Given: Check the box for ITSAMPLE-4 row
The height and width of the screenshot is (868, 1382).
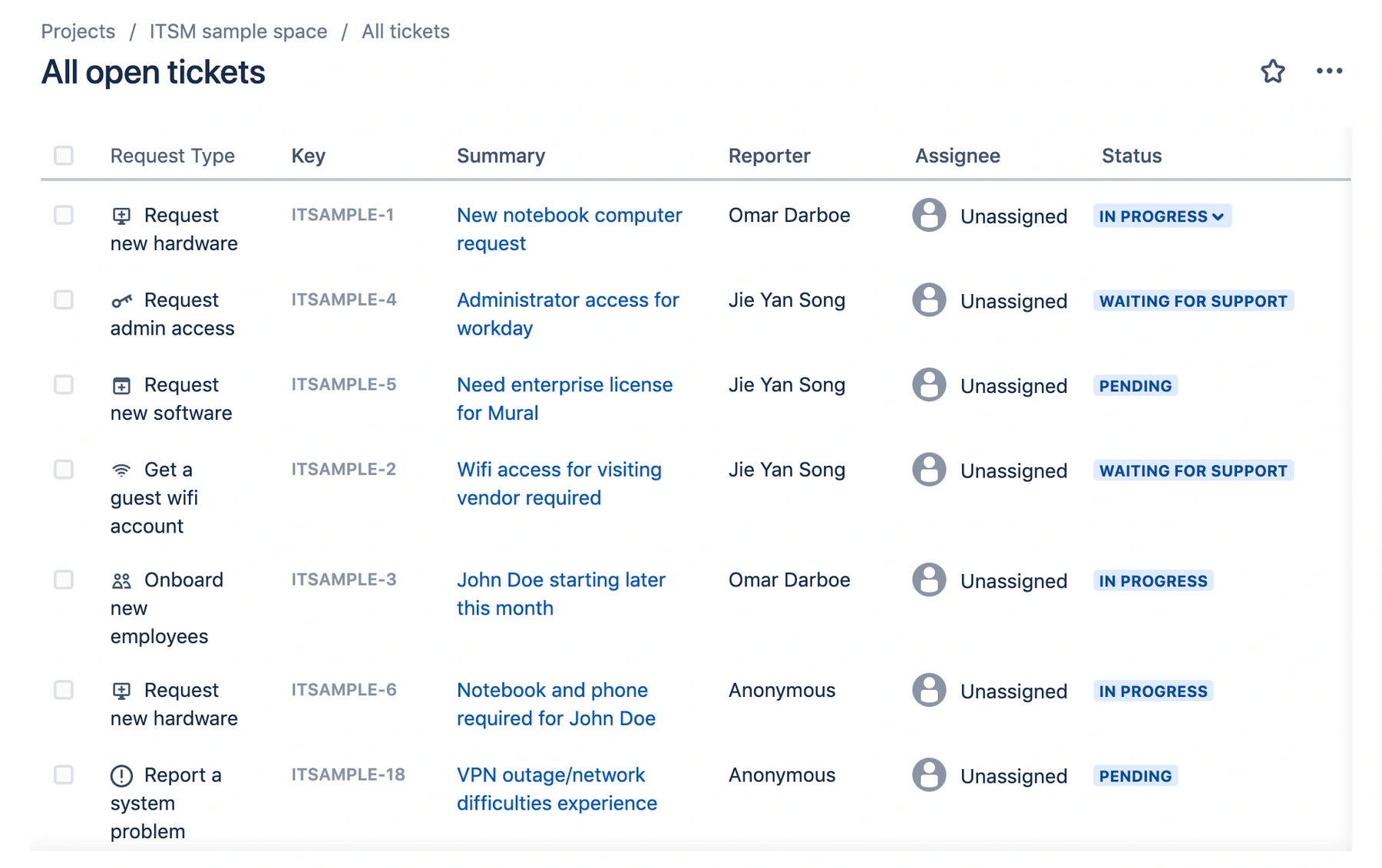Looking at the screenshot, I should (x=64, y=299).
